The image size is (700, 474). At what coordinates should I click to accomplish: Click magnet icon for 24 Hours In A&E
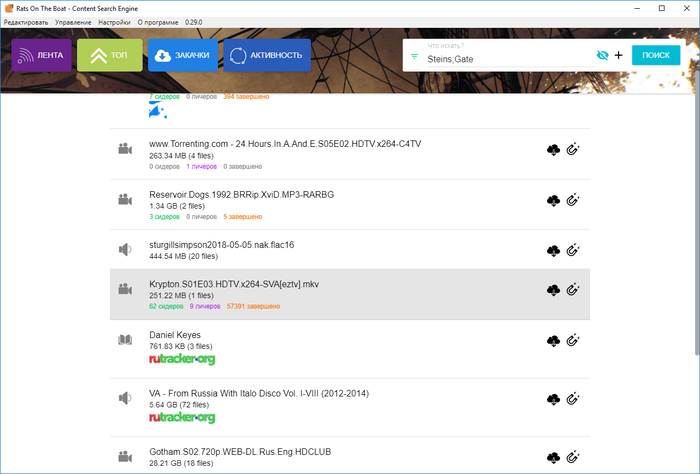(573, 150)
